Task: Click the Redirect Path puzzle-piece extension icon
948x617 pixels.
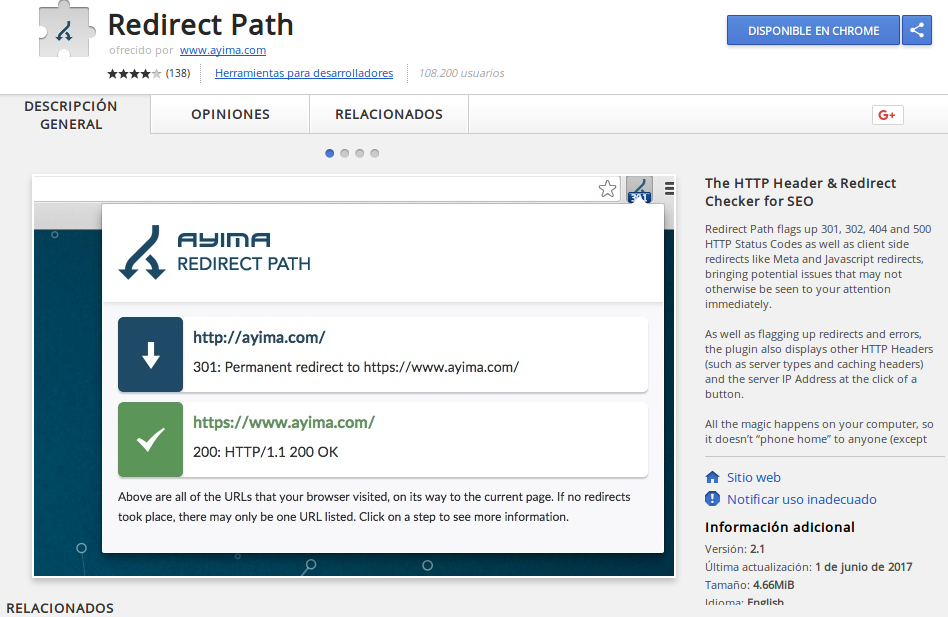Action: click(x=67, y=30)
